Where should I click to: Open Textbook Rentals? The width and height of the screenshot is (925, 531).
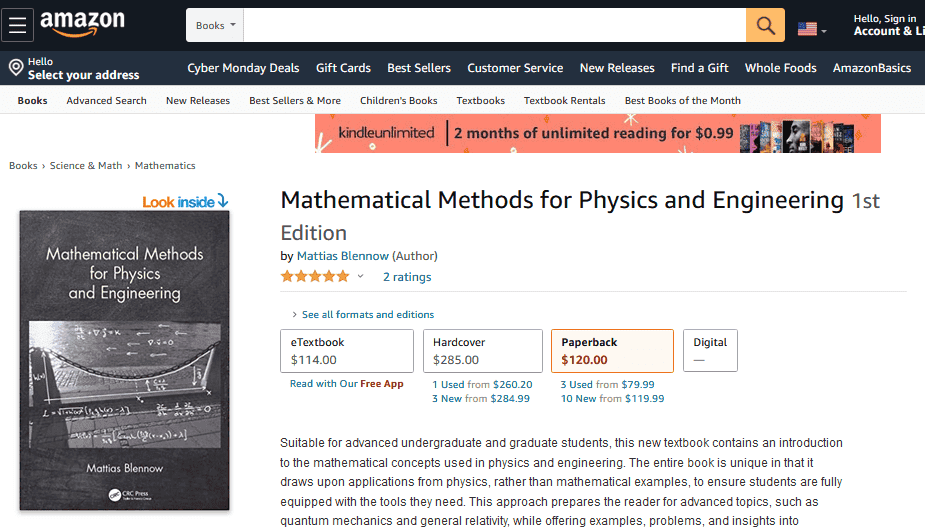tap(565, 100)
